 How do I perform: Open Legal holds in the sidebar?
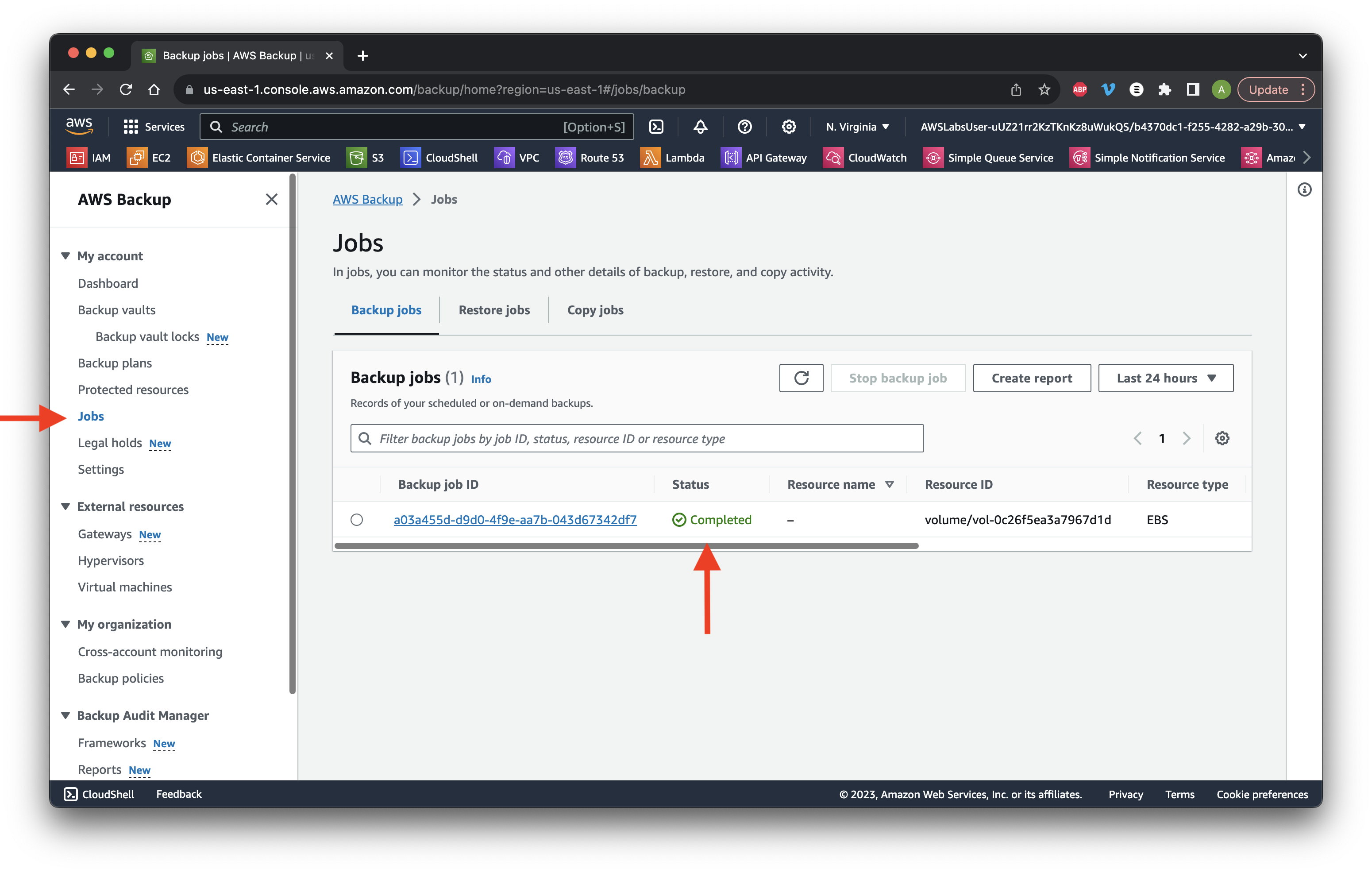[x=109, y=443]
